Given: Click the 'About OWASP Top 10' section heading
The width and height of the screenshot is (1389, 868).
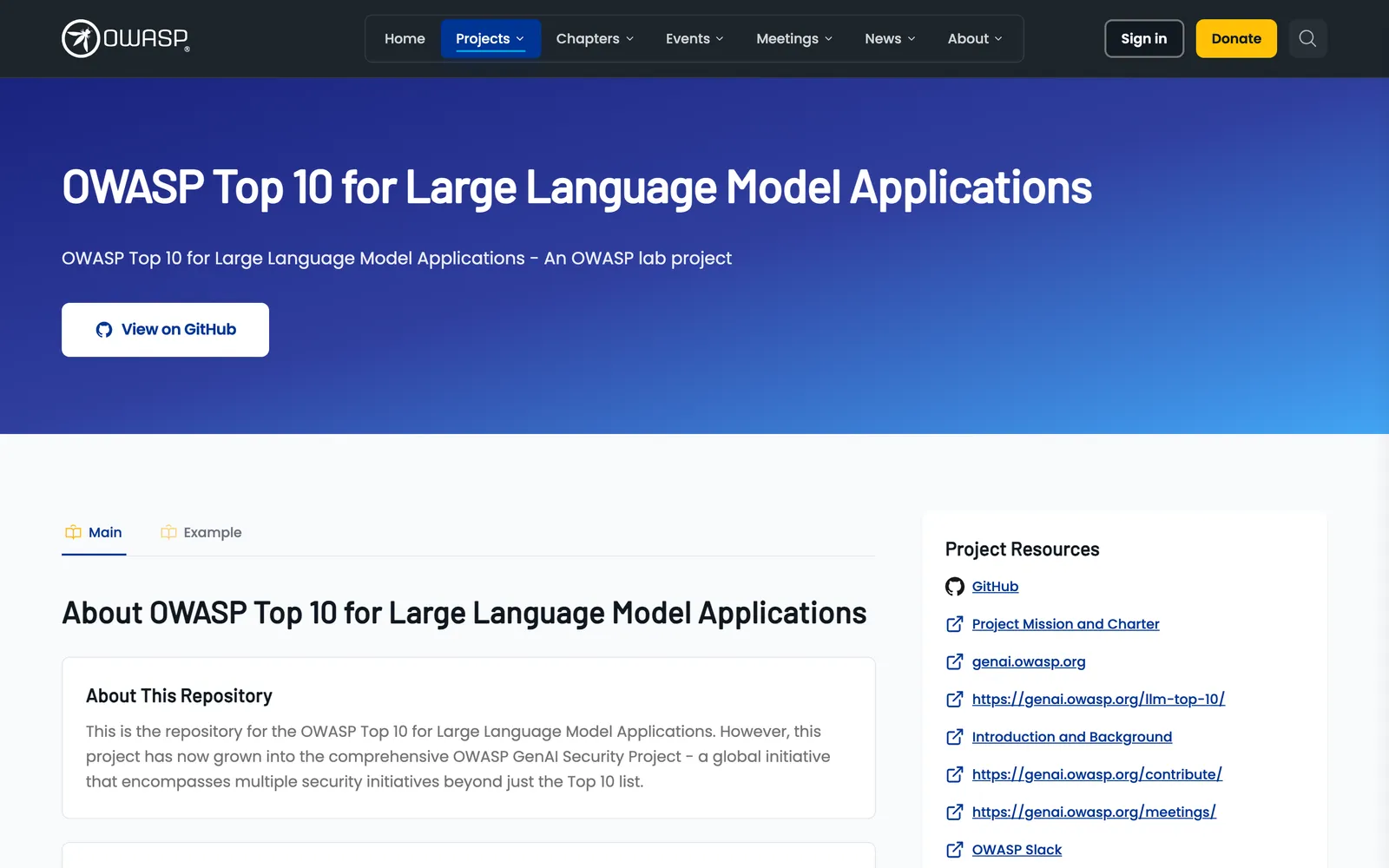Looking at the screenshot, I should (x=464, y=613).
